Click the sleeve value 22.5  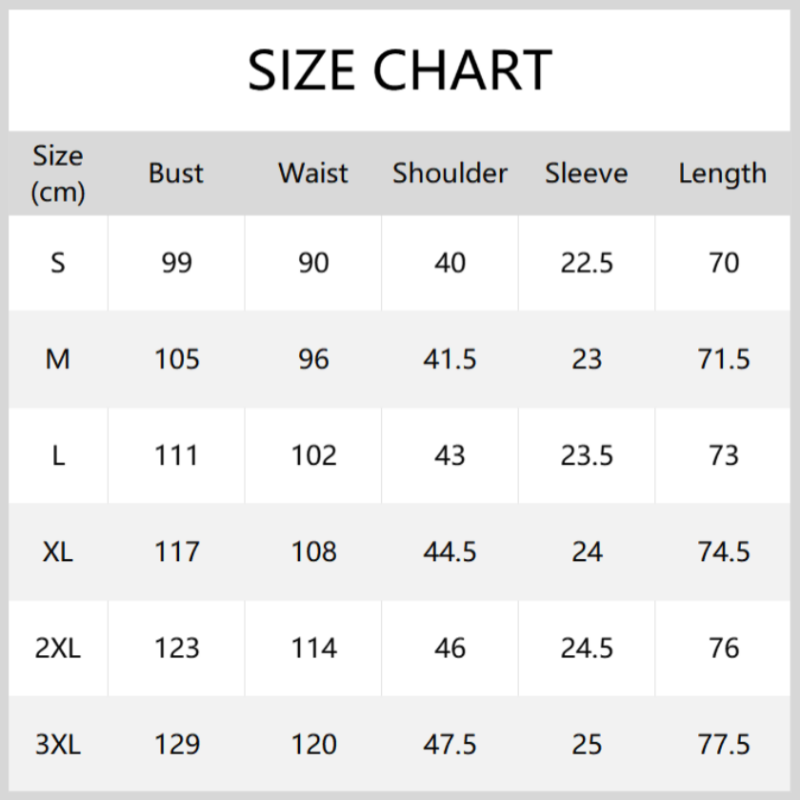point(586,263)
